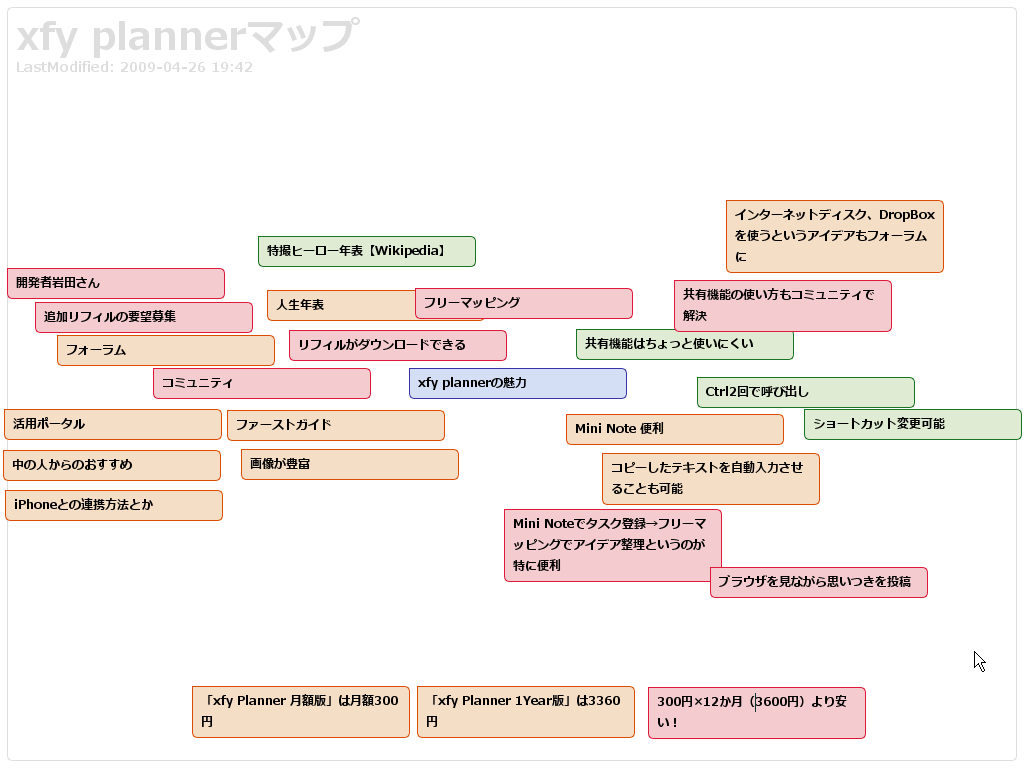
Task: Click the 人生年表 card
Action: pyautogui.click(x=341, y=306)
